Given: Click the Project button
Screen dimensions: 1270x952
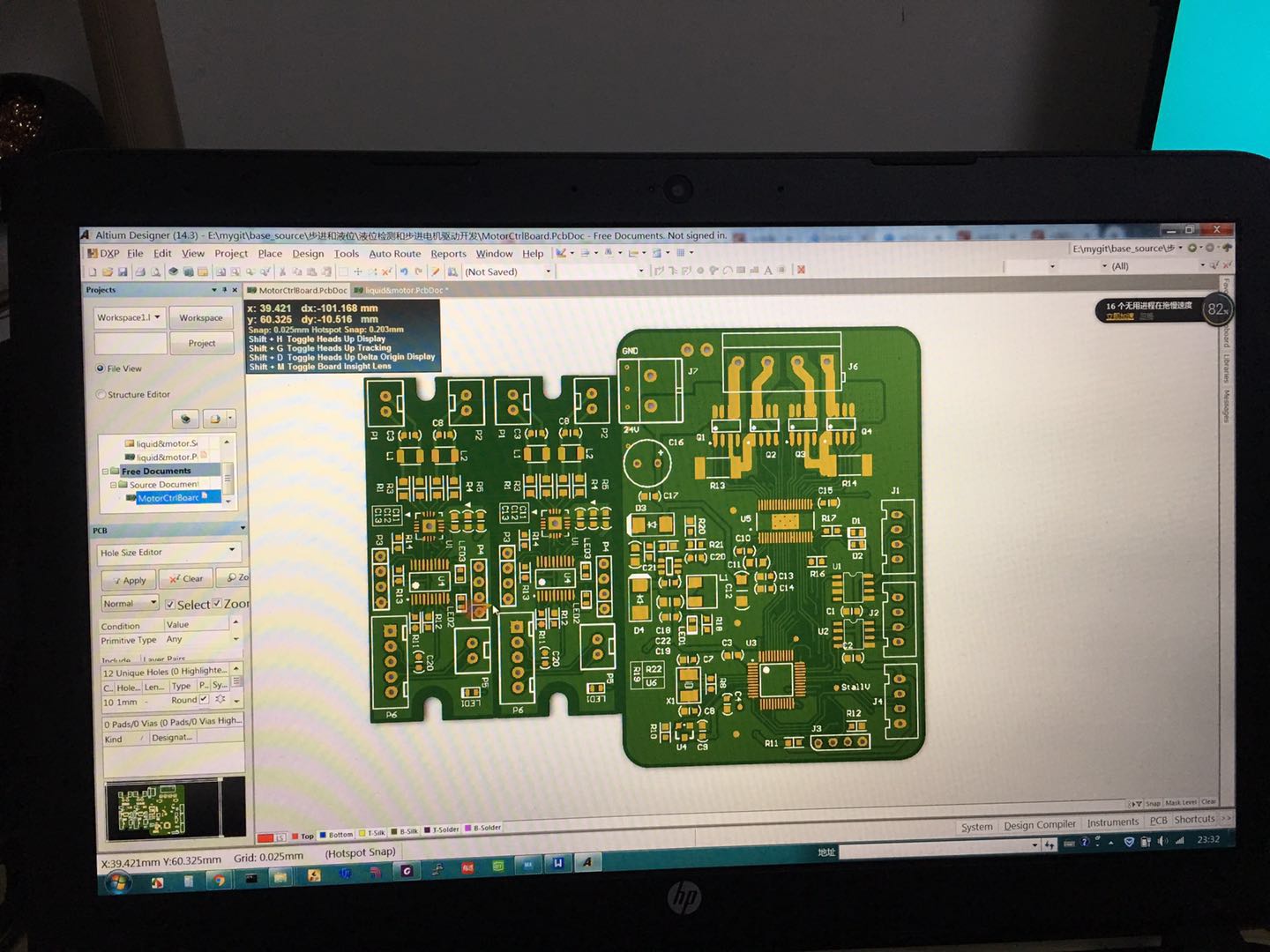Looking at the screenshot, I should (201, 343).
